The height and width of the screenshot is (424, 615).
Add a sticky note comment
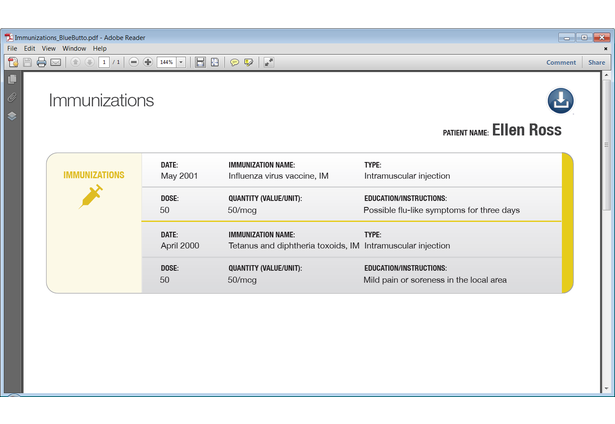pos(235,62)
